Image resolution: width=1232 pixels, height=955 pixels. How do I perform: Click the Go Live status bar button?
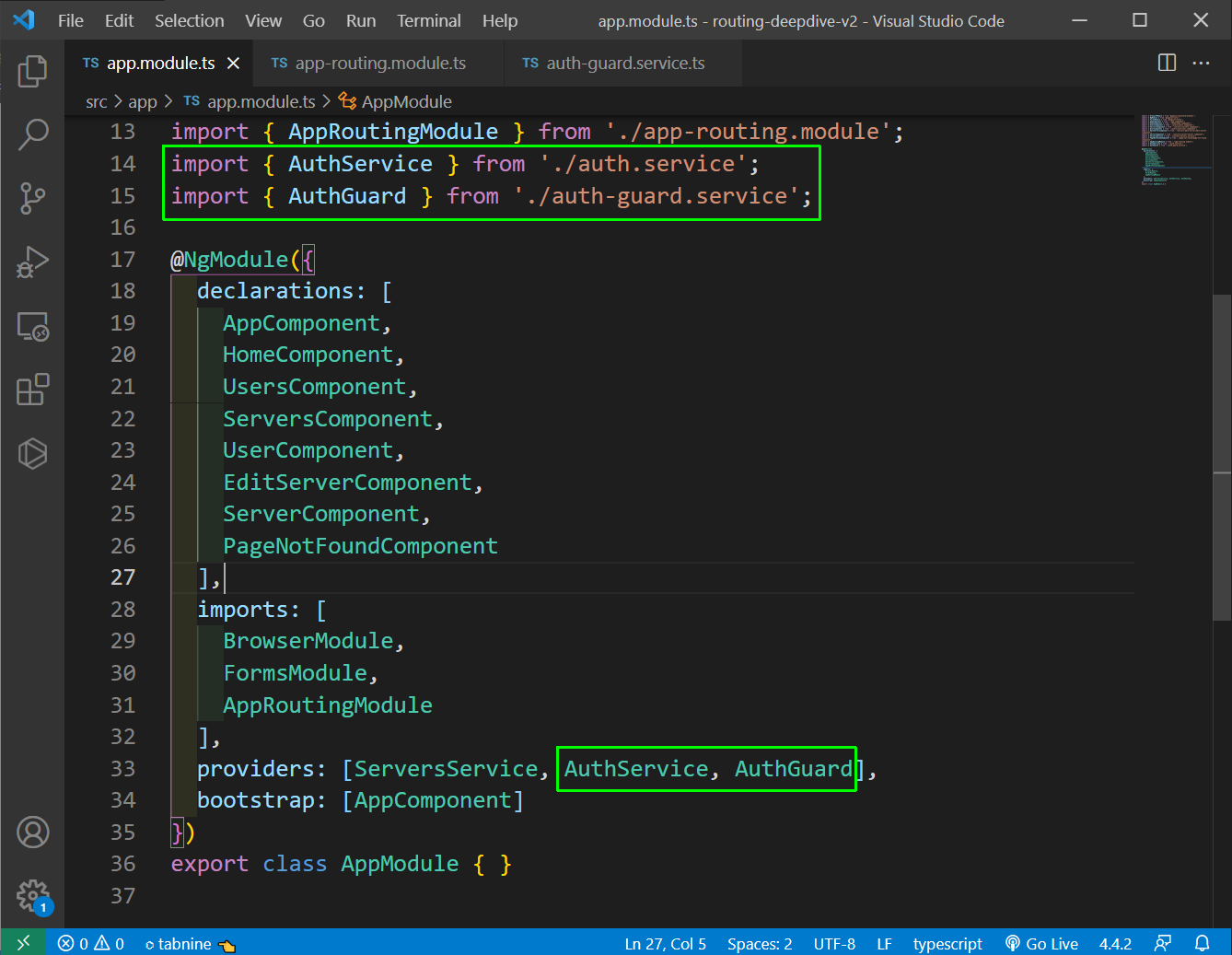click(1041, 944)
